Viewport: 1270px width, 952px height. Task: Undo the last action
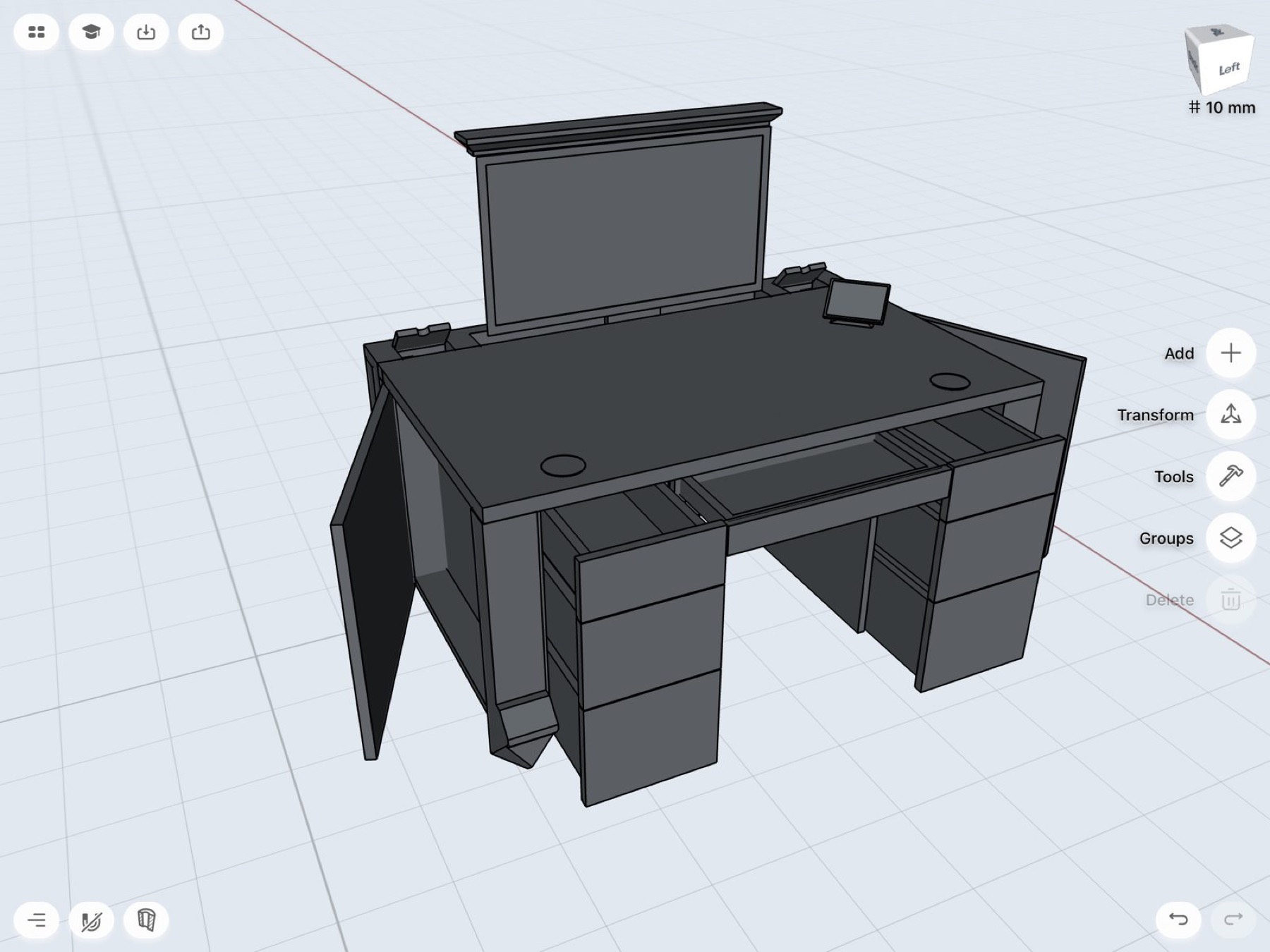pyautogui.click(x=1178, y=919)
